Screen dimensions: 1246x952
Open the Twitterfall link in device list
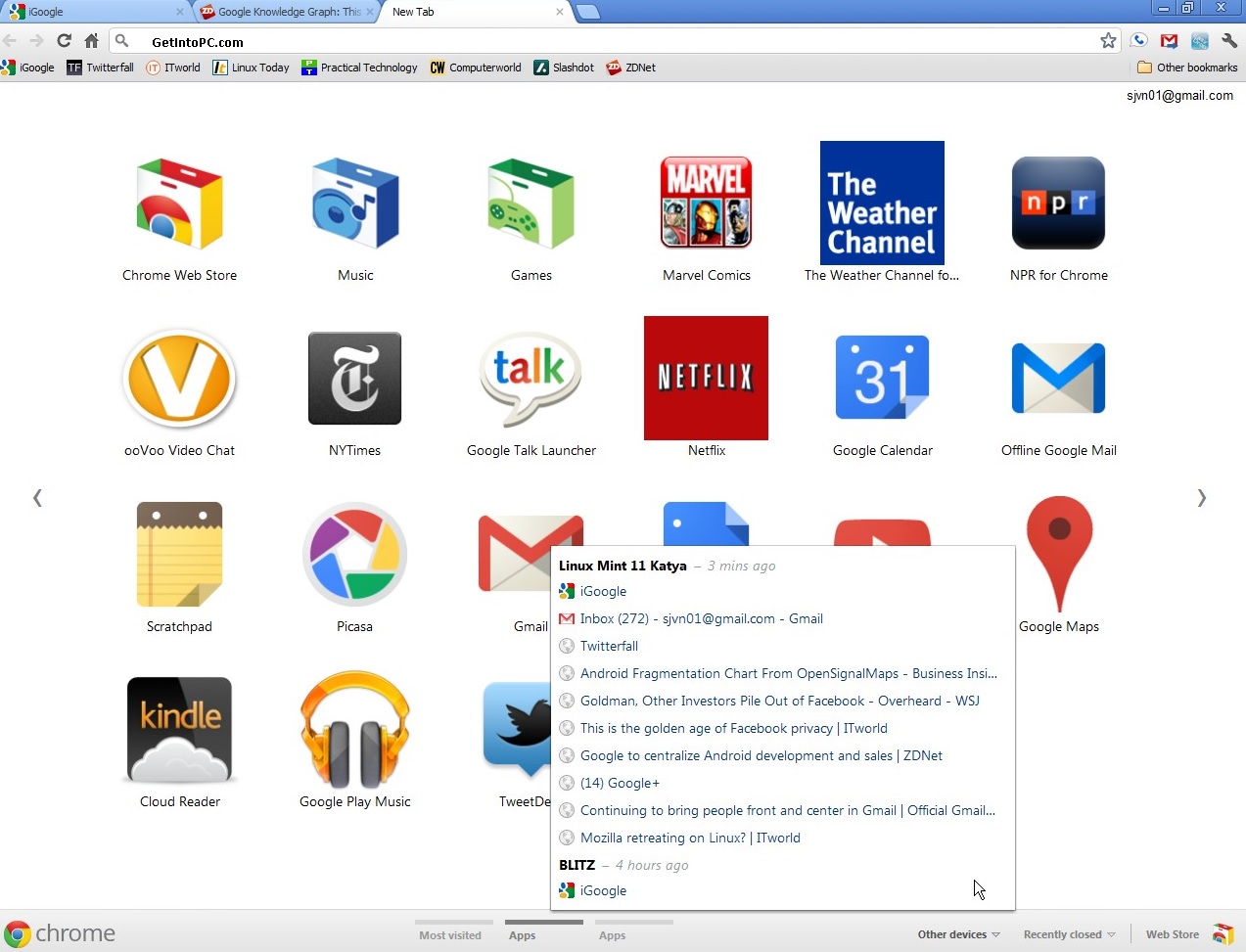click(x=609, y=646)
